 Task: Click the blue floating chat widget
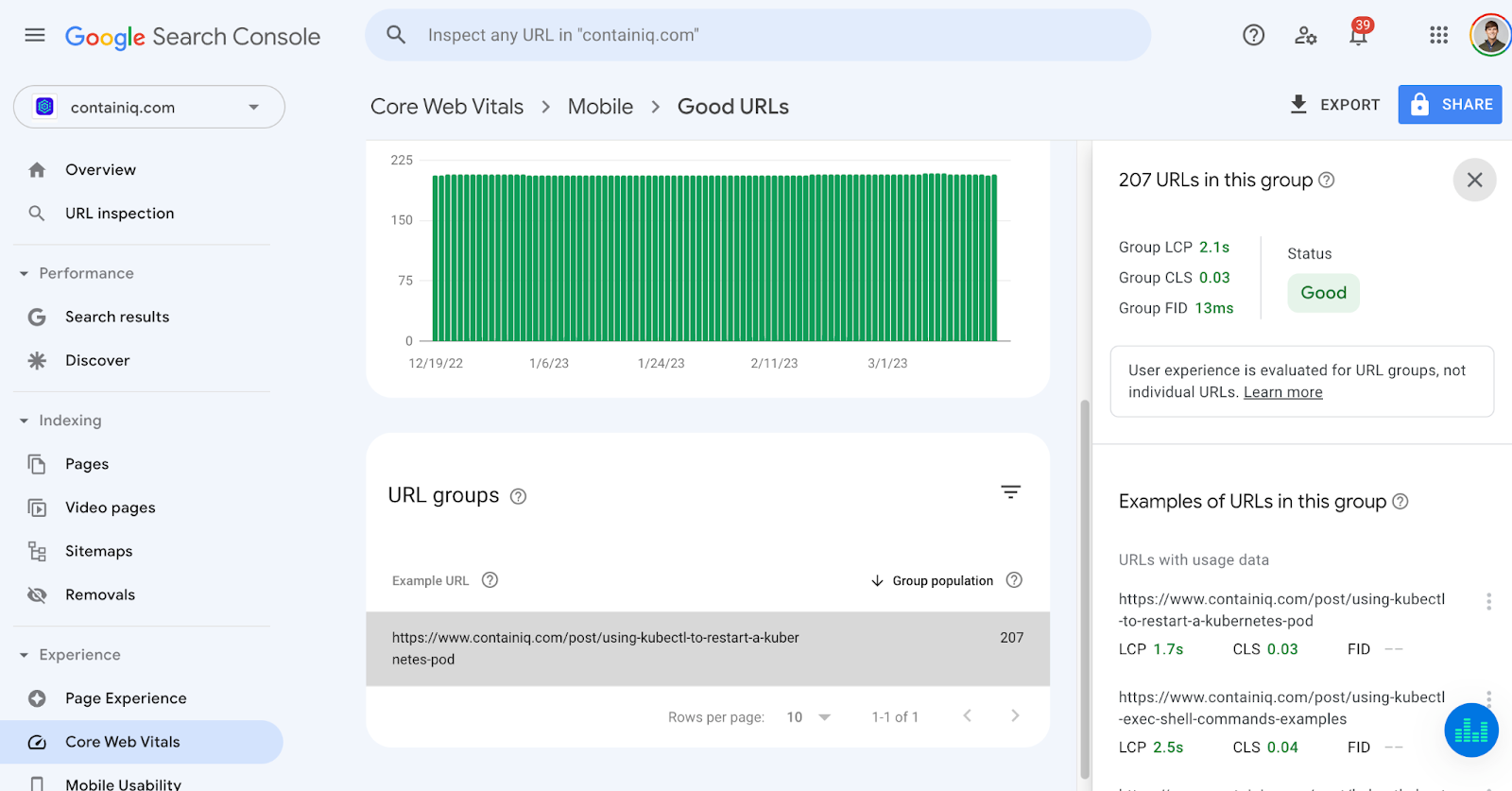1471,731
